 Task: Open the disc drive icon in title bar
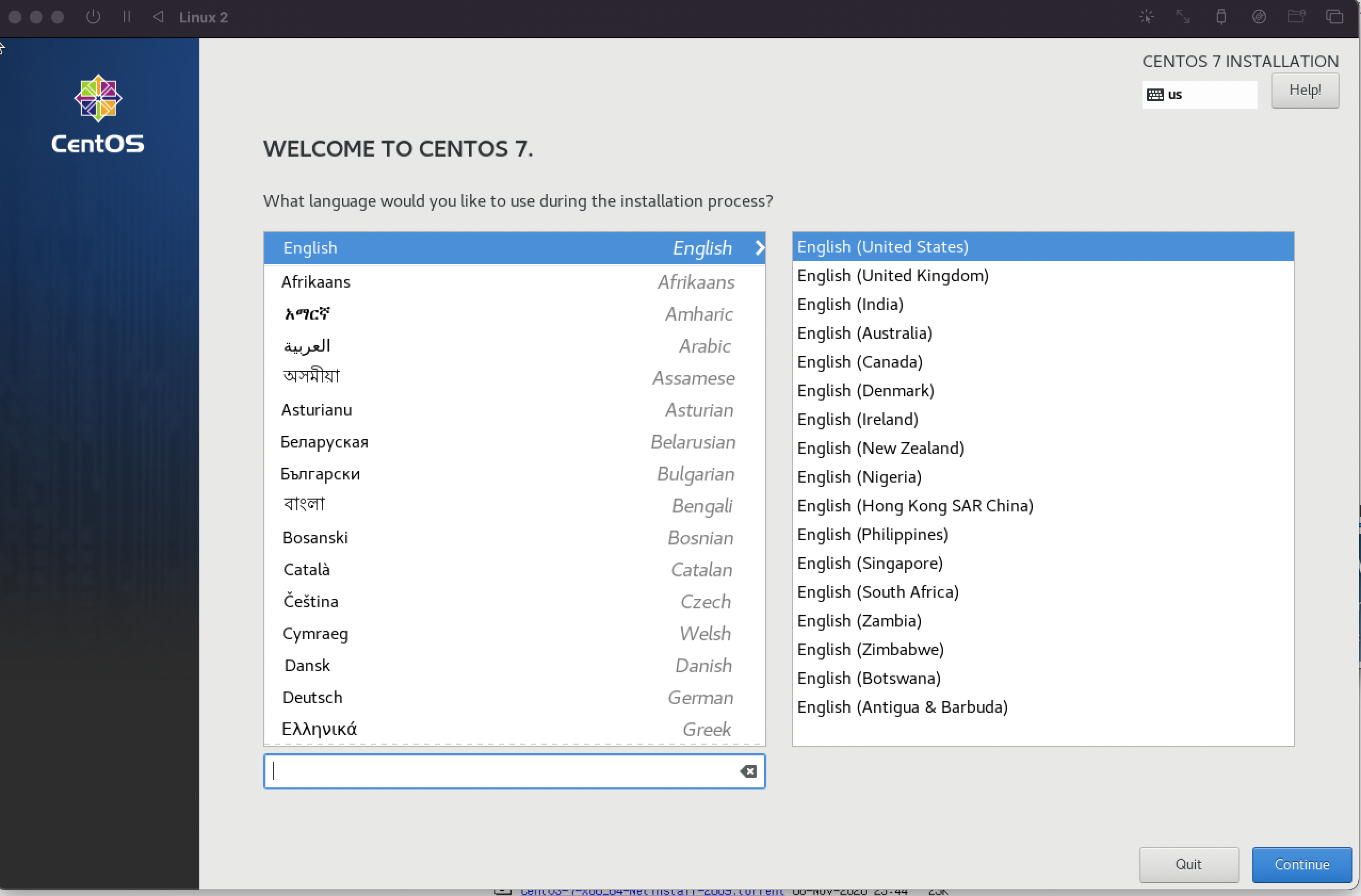(x=1259, y=17)
